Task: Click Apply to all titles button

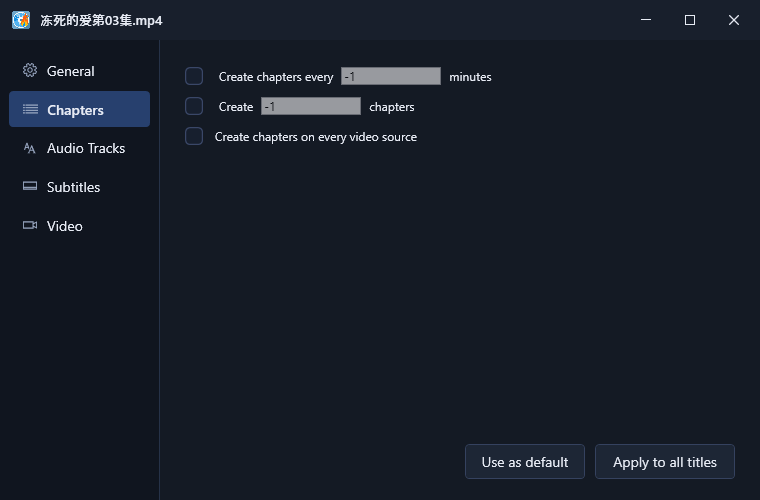Action: [x=665, y=462]
